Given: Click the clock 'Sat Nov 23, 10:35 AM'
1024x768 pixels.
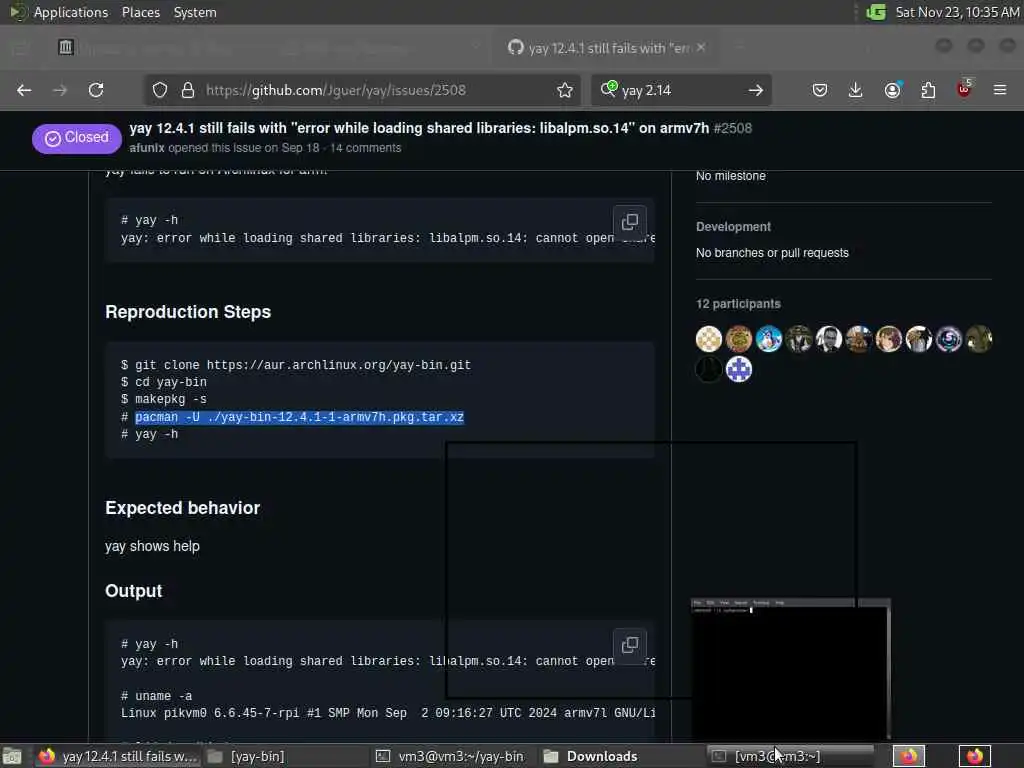Looking at the screenshot, I should [x=957, y=12].
